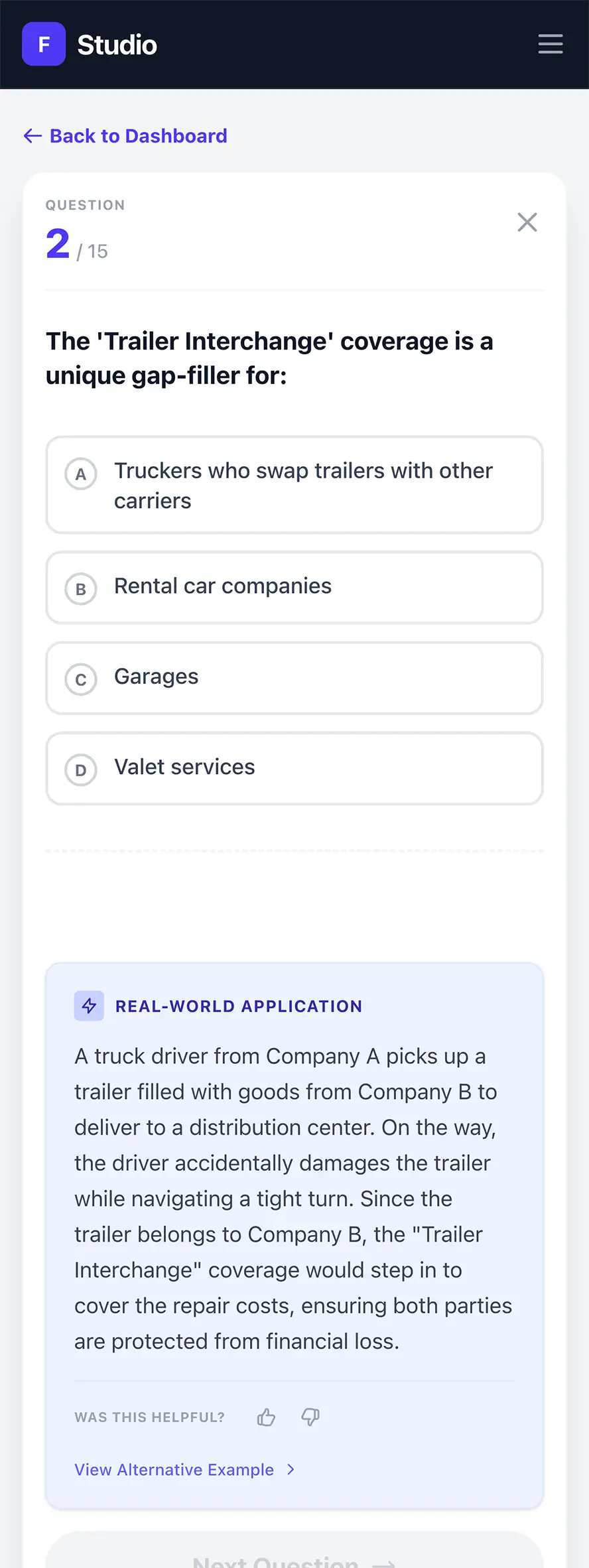This screenshot has height=1568, width=589.
Task: Give thumbs up for helpfulness
Action: [266, 1417]
